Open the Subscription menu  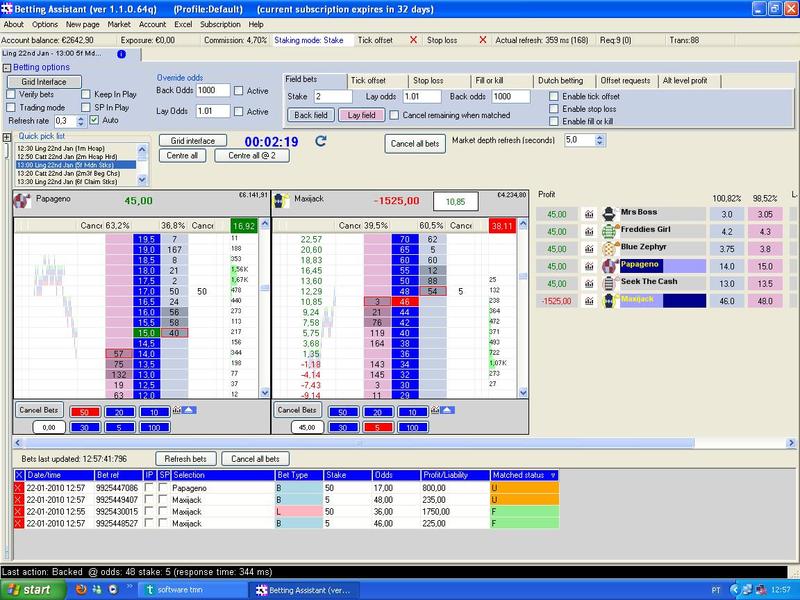point(220,23)
